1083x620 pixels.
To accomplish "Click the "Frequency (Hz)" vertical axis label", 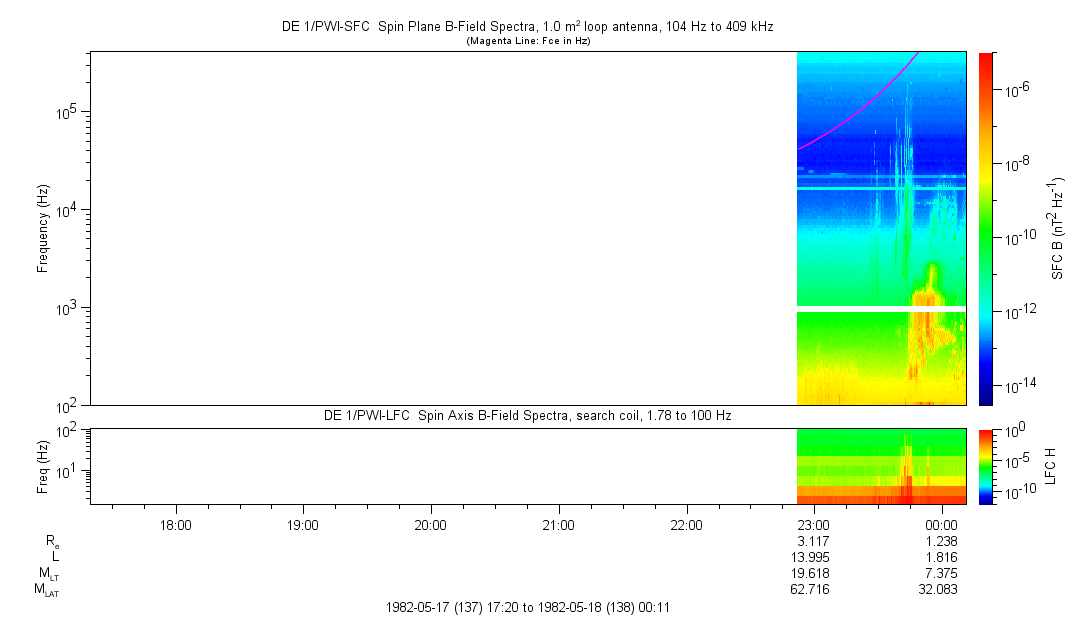I will point(43,228).
